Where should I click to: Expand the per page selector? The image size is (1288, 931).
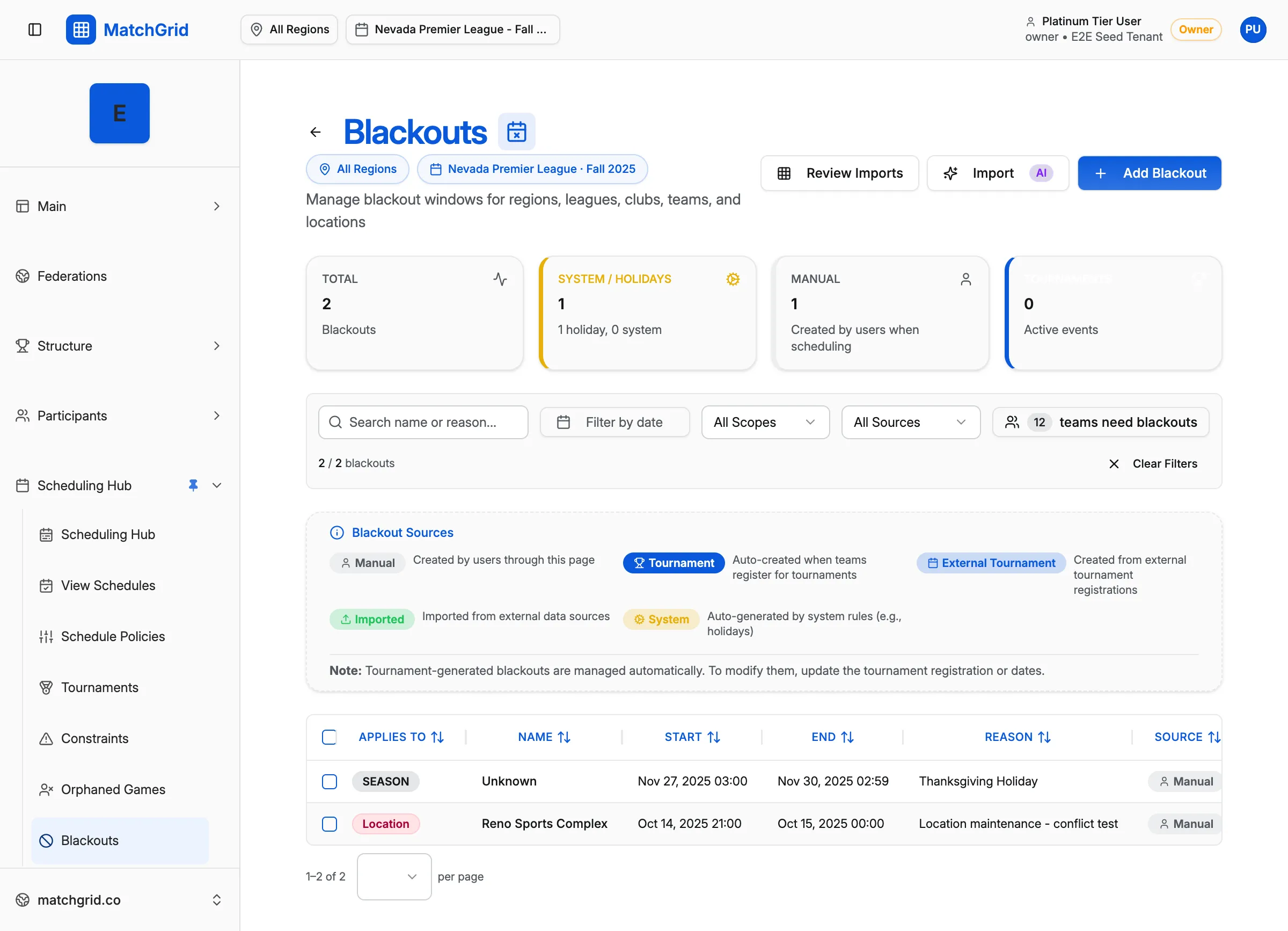pyautogui.click(x=393, y=876)
